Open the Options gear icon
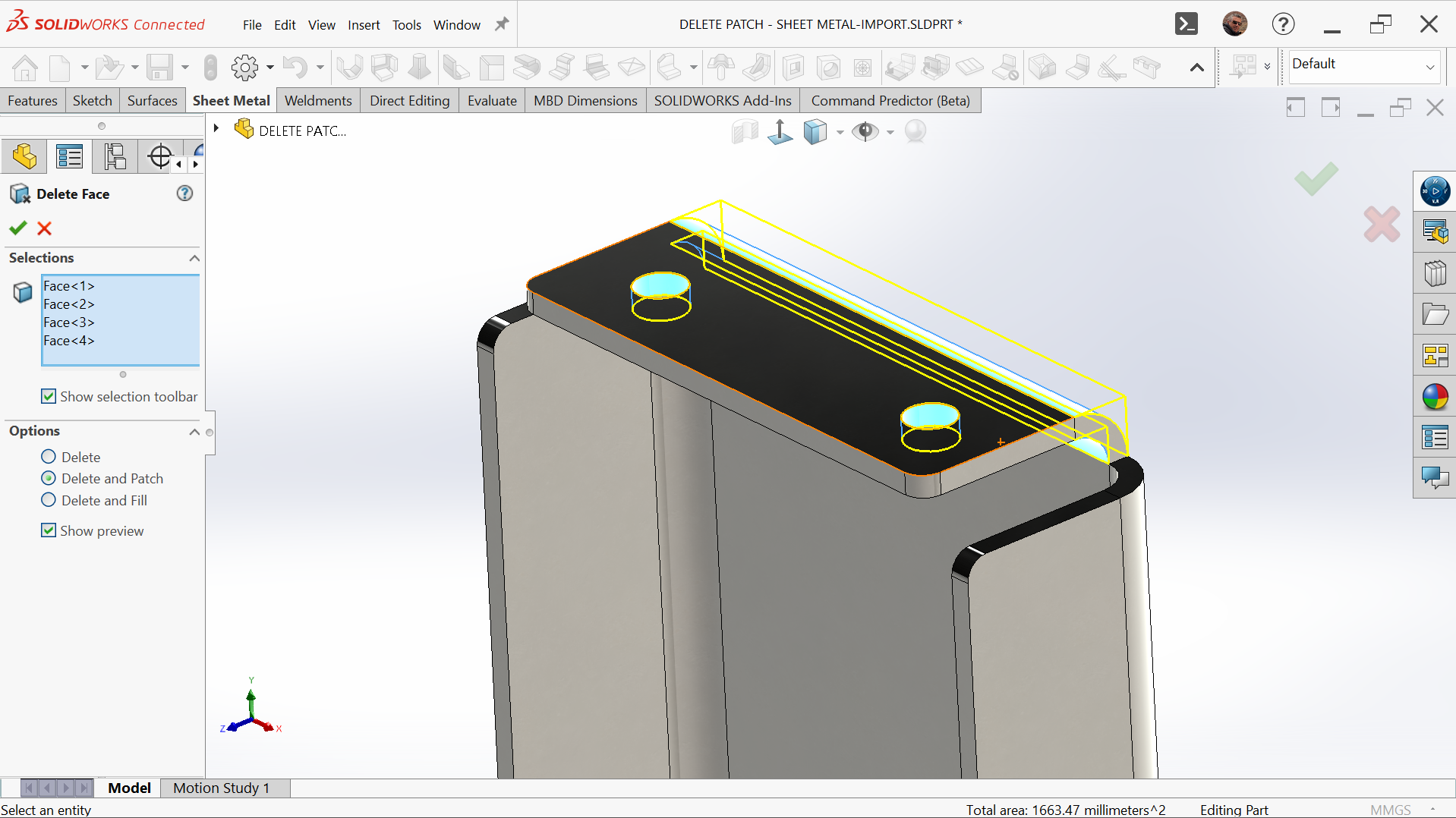1456x818 pixels. coord(244,68)
